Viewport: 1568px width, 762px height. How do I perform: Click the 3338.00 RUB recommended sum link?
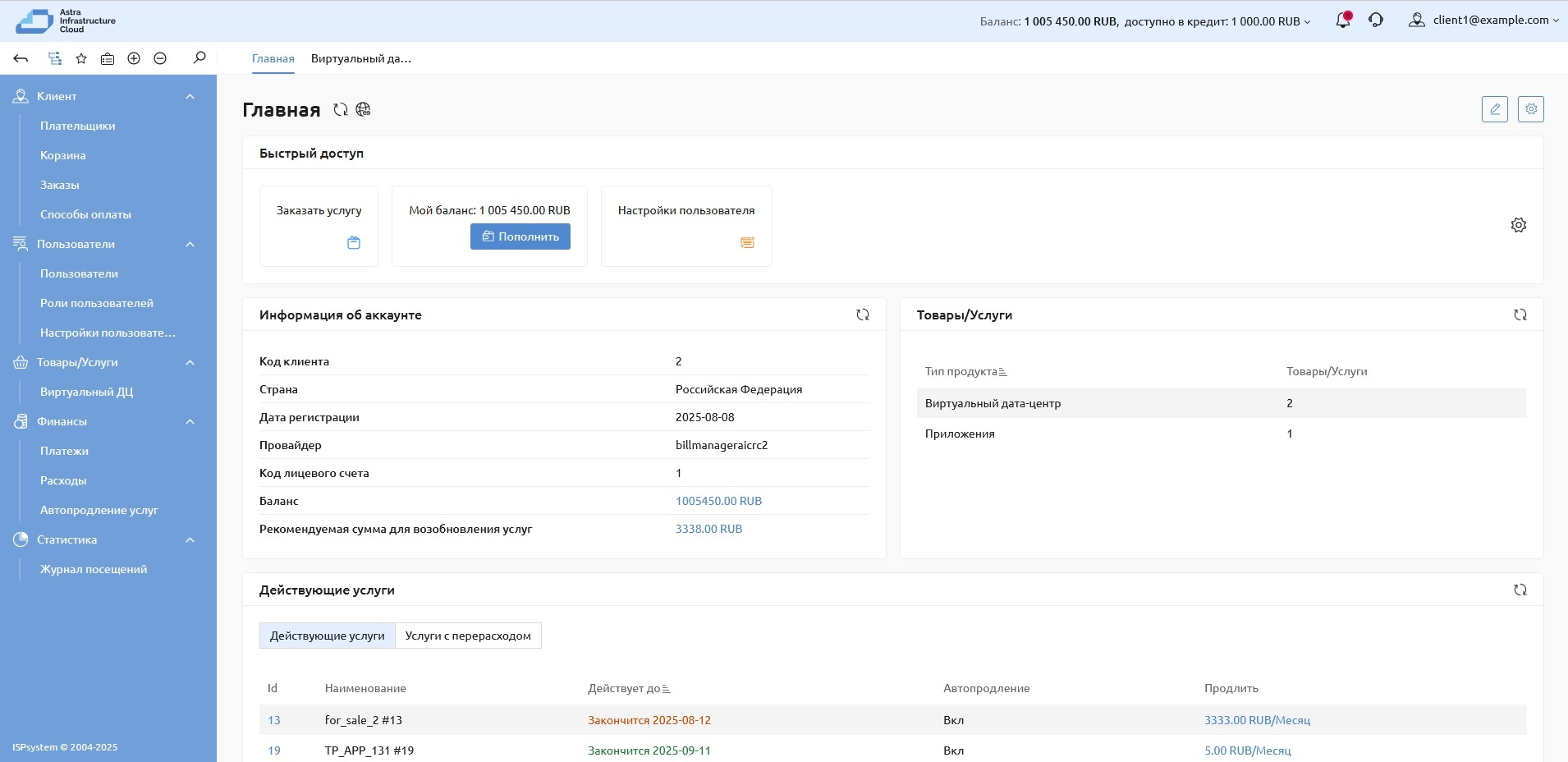point(708,529)
